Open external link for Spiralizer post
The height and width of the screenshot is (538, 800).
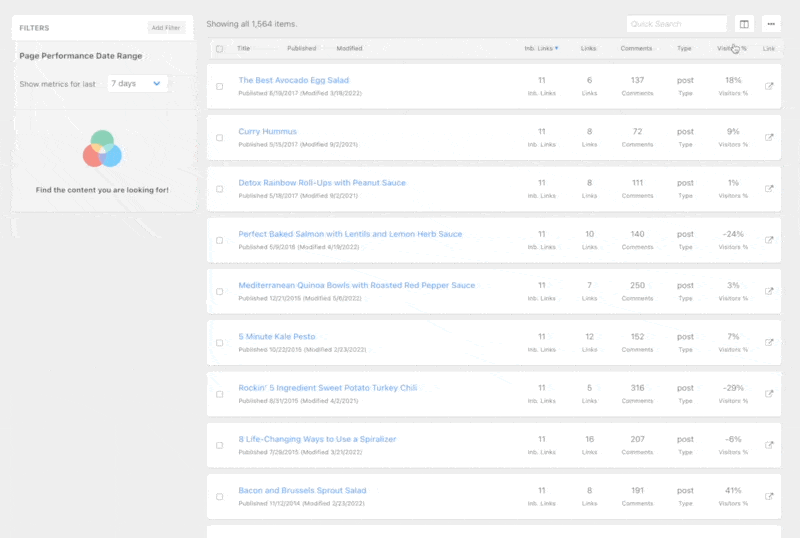pos(769,445)
